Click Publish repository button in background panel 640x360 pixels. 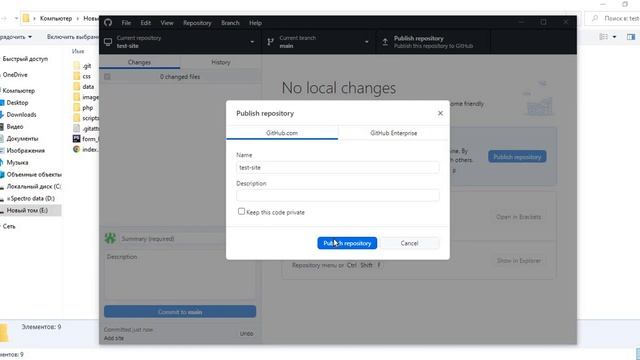[517, 157]
